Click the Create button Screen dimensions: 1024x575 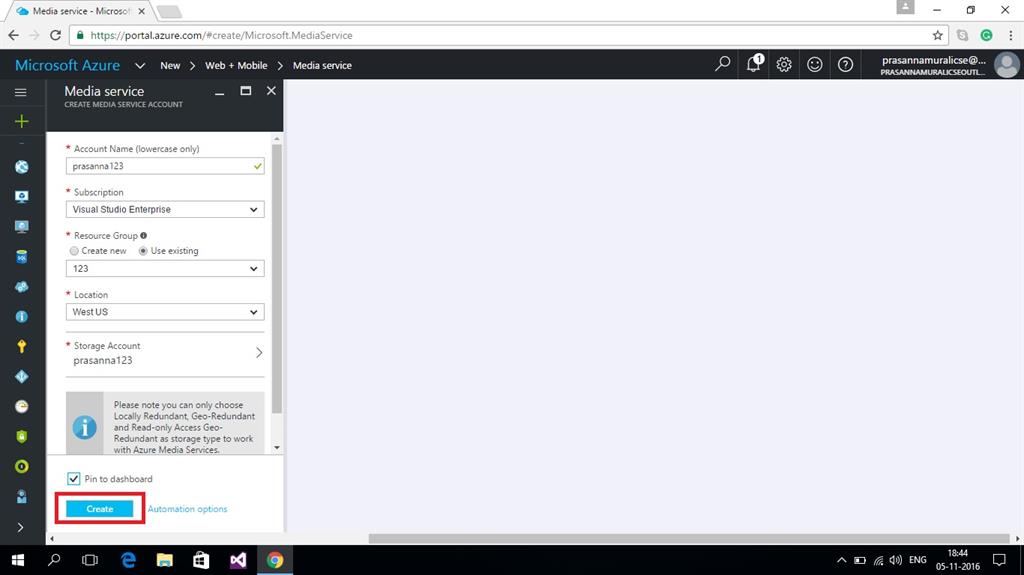(x=100, y=509)
